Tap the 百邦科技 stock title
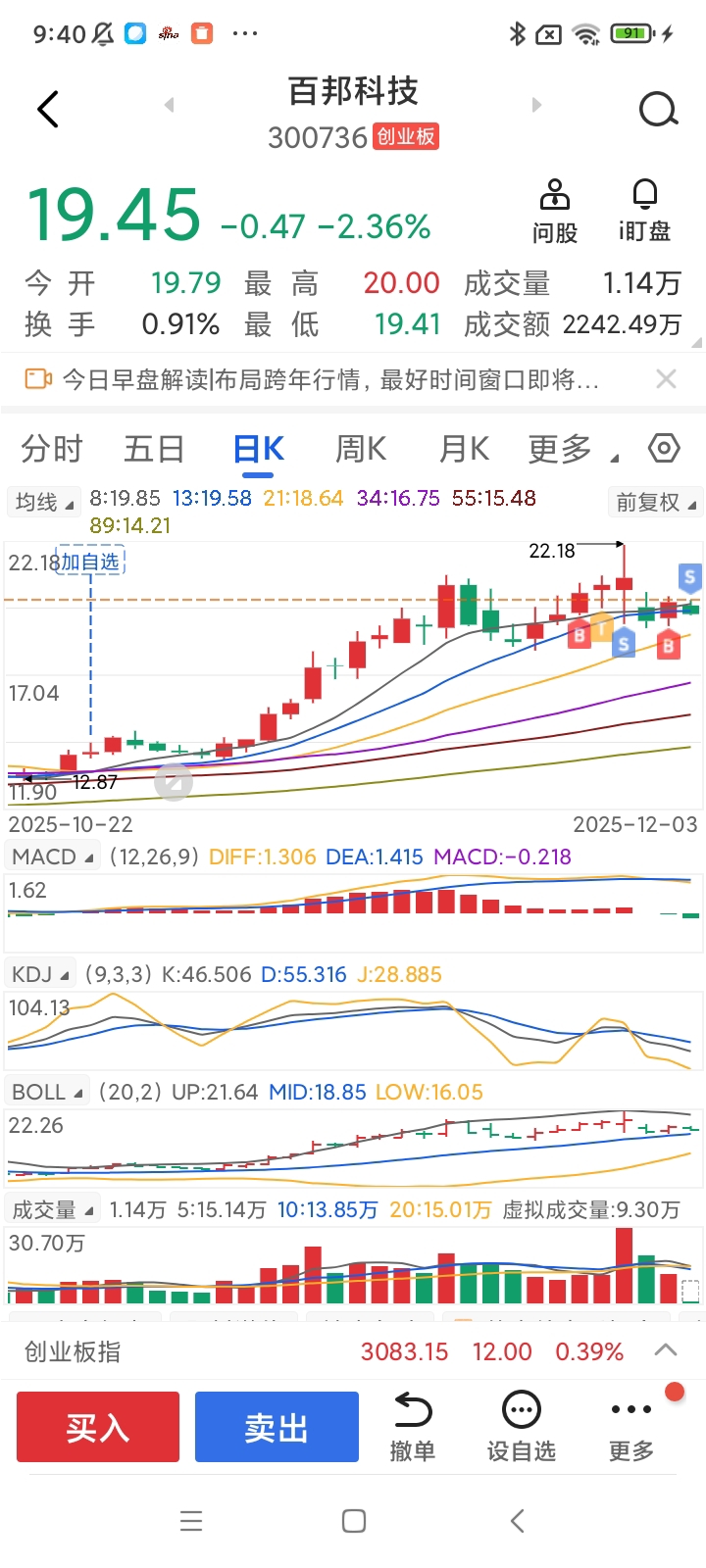Viewport: 706px width, 1568px height. coord(353,91)
